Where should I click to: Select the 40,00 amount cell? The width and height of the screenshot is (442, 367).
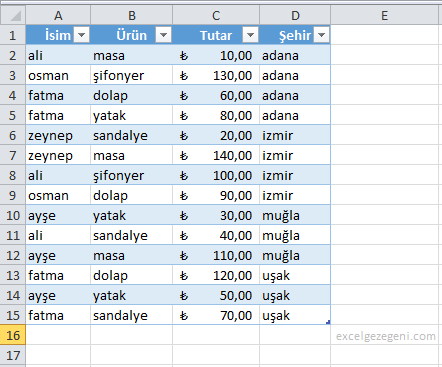tap(216, 235)
